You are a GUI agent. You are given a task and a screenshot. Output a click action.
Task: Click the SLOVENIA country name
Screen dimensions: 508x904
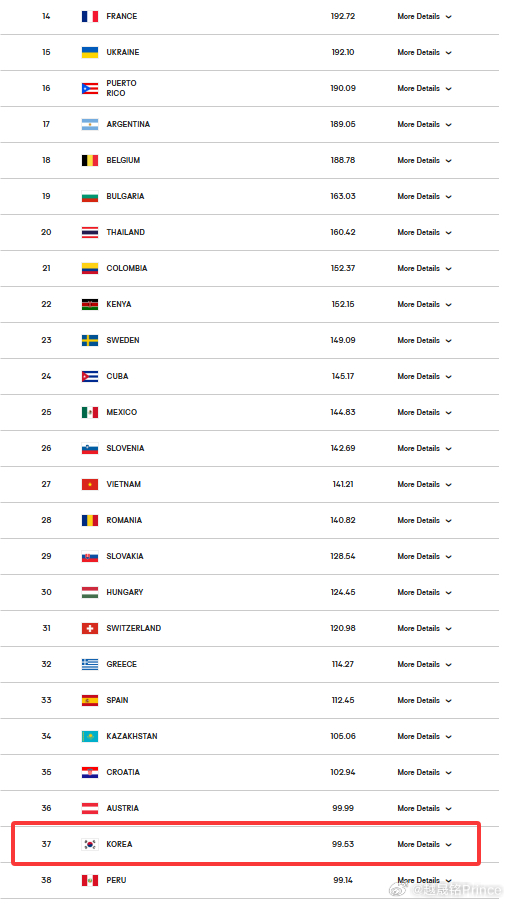pyautogui.click(x=125, y=448)
